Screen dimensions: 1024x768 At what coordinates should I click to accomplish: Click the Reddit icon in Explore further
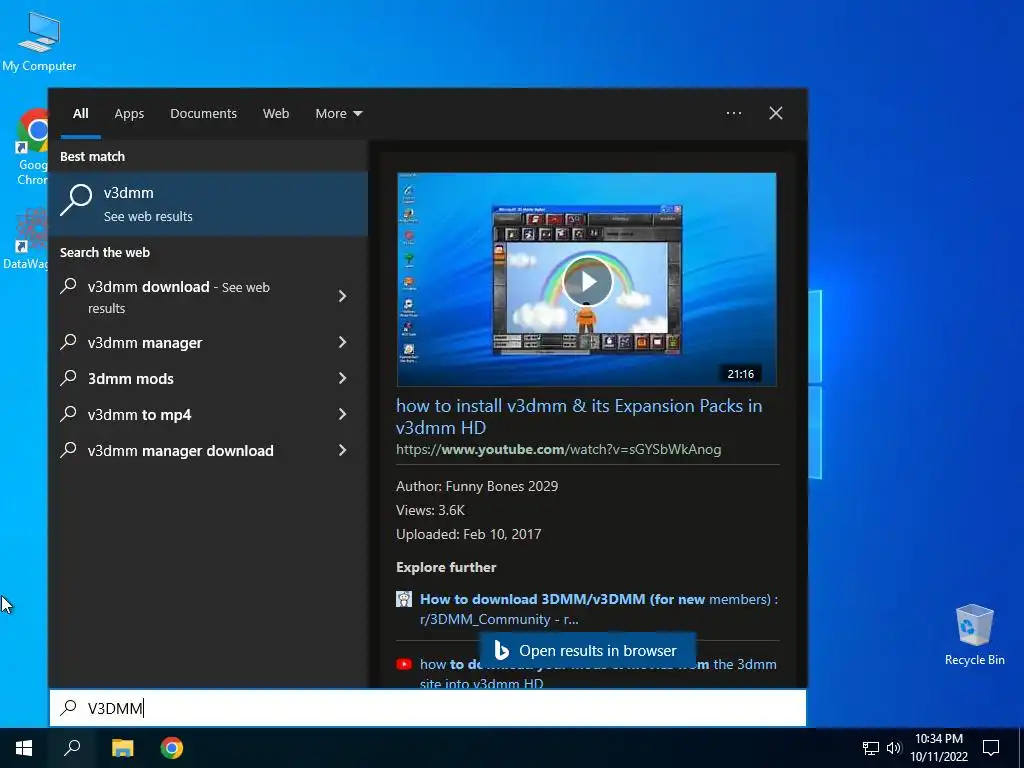(404, 599)
